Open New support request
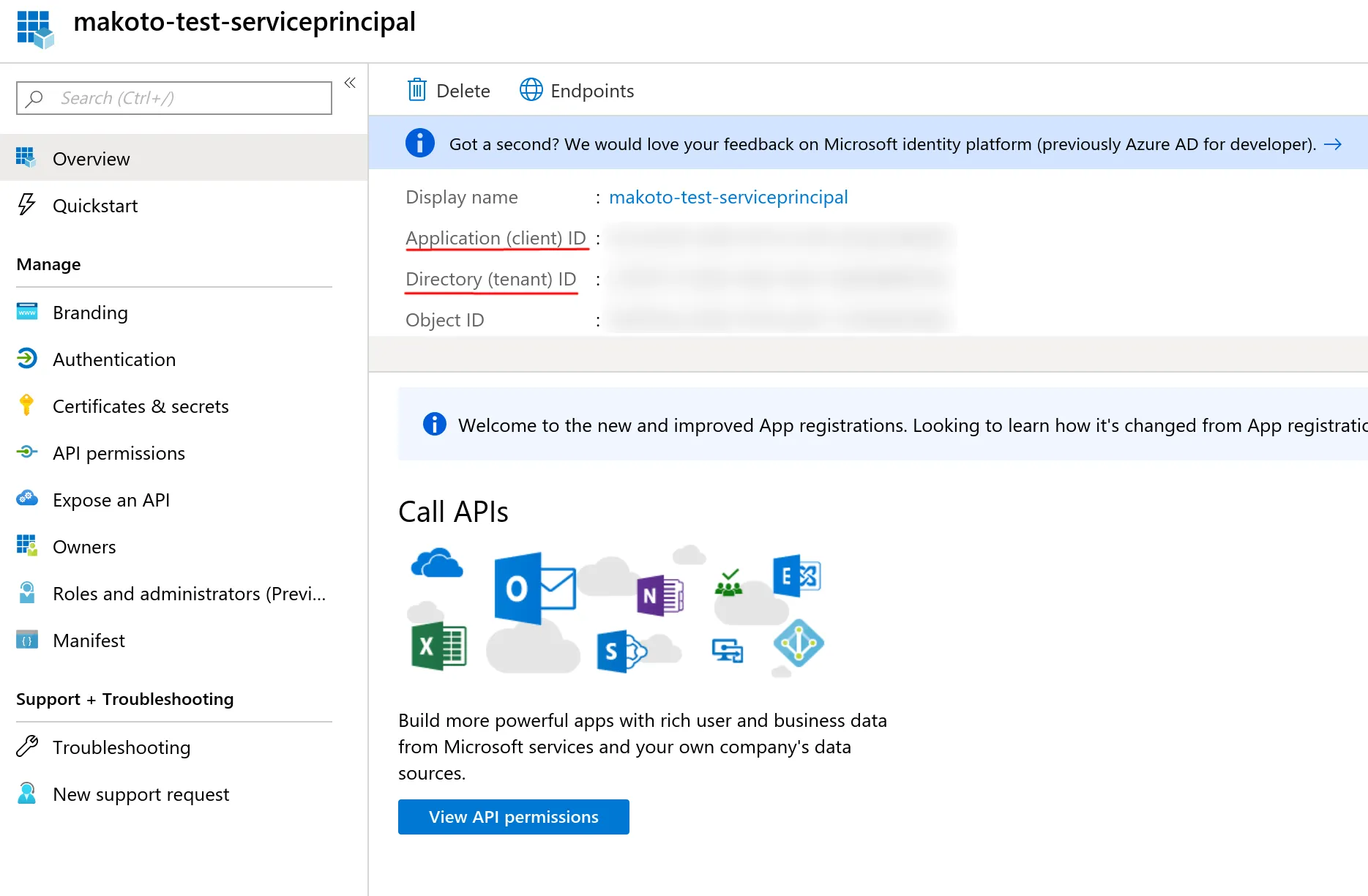 (141, 794)
